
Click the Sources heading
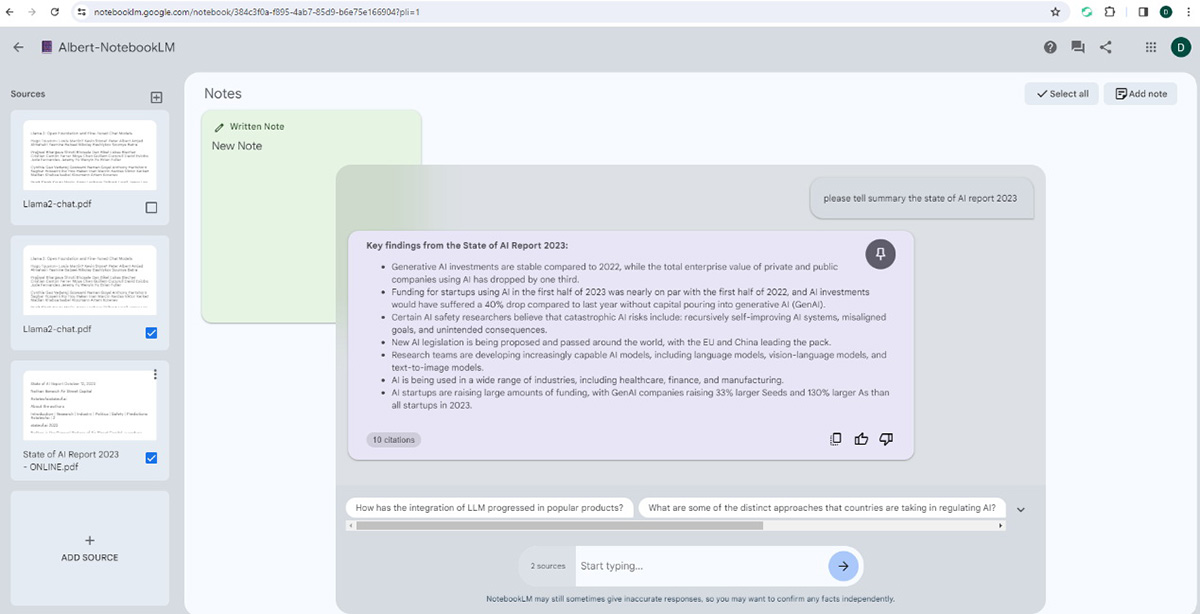28,94
